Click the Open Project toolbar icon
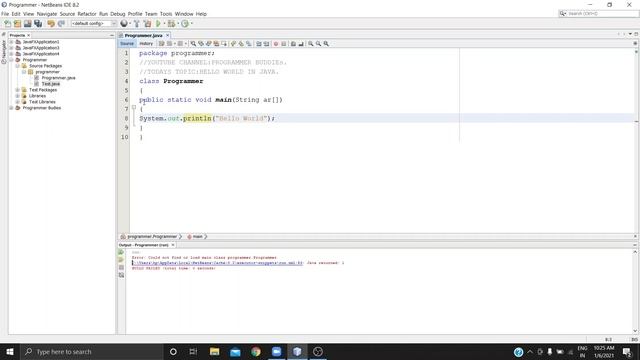640x360 pixels. (x=27, y=24)
